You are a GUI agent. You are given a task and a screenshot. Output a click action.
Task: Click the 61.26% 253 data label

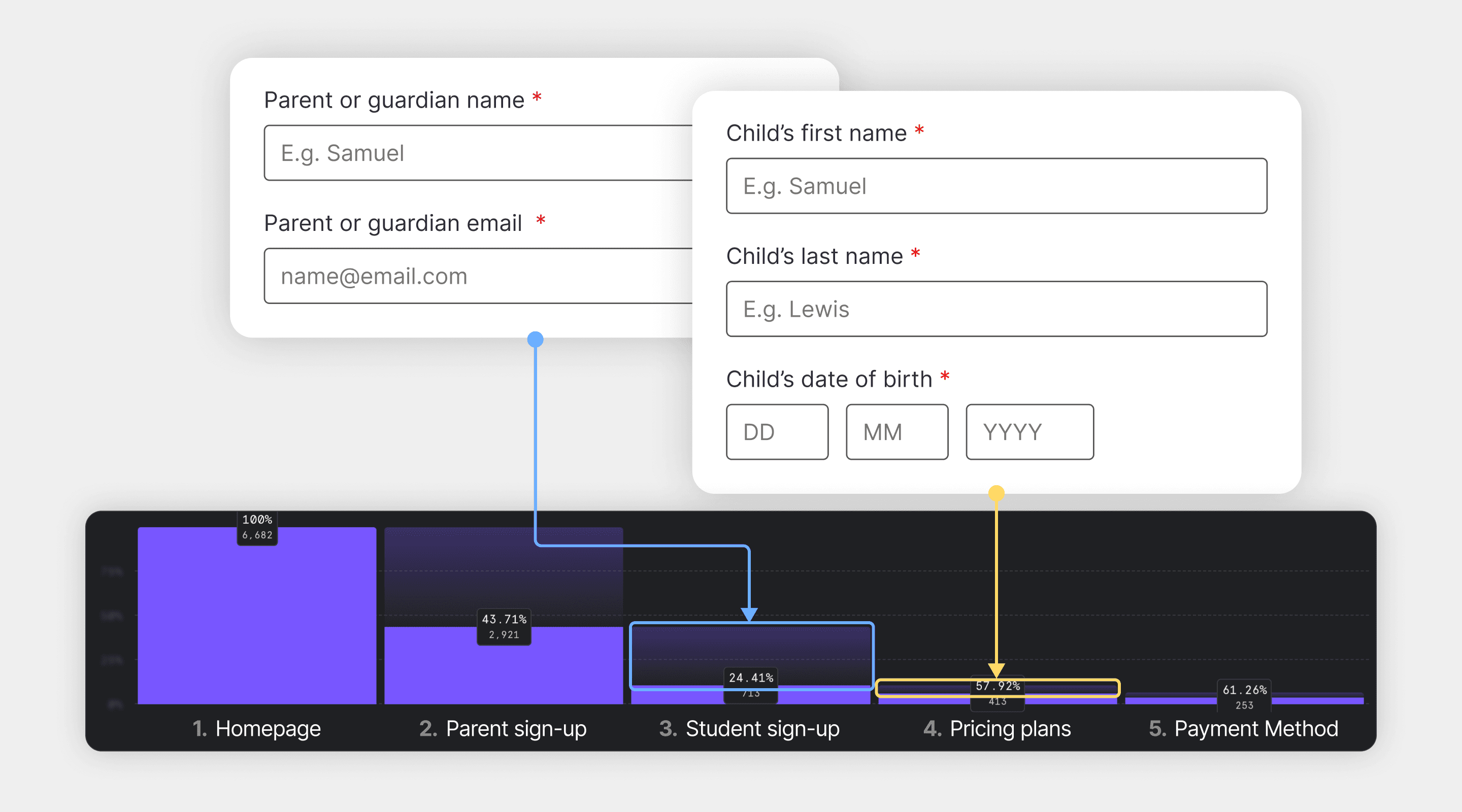[1244, 697]
